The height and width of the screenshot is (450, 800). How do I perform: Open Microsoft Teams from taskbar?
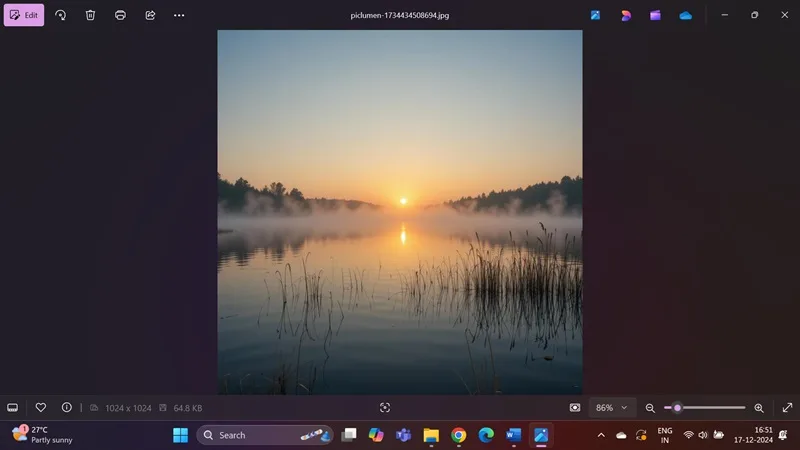tap(404, 435)
